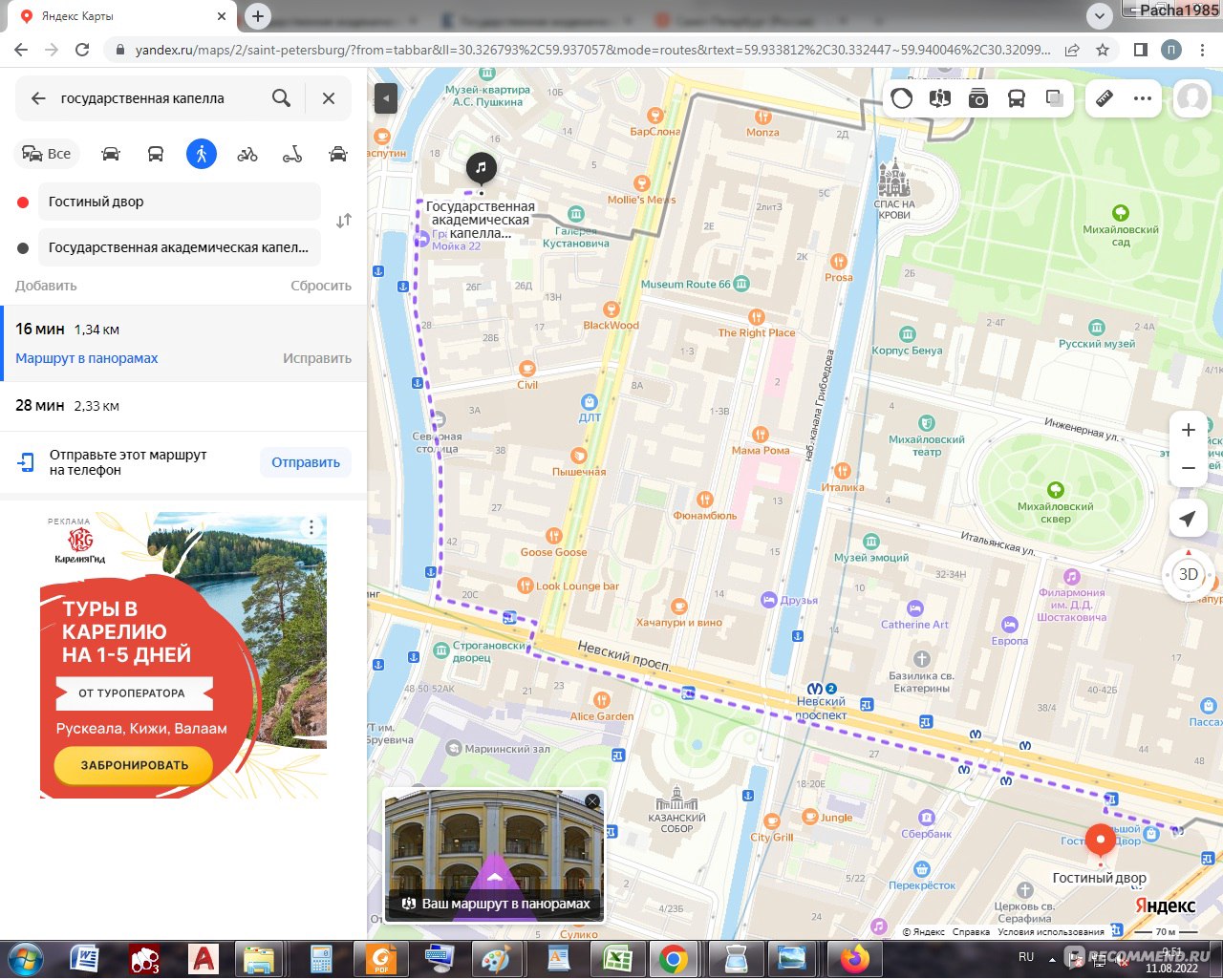
Task: Click 'Условия использования' link on map footer
Action: (x=1050, y=931)
